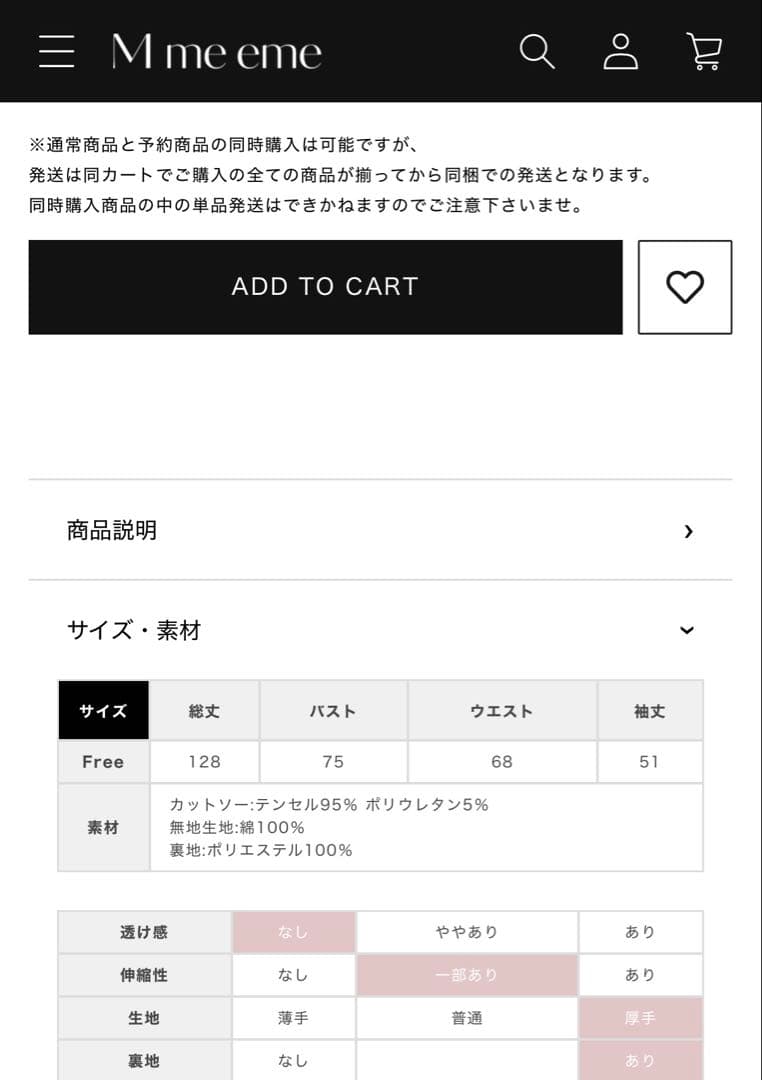The width and height of the screenshot is (762, 1080).
Task: Click the search magnifier icon
Action: pyautogui.click(x=537, y=51)
